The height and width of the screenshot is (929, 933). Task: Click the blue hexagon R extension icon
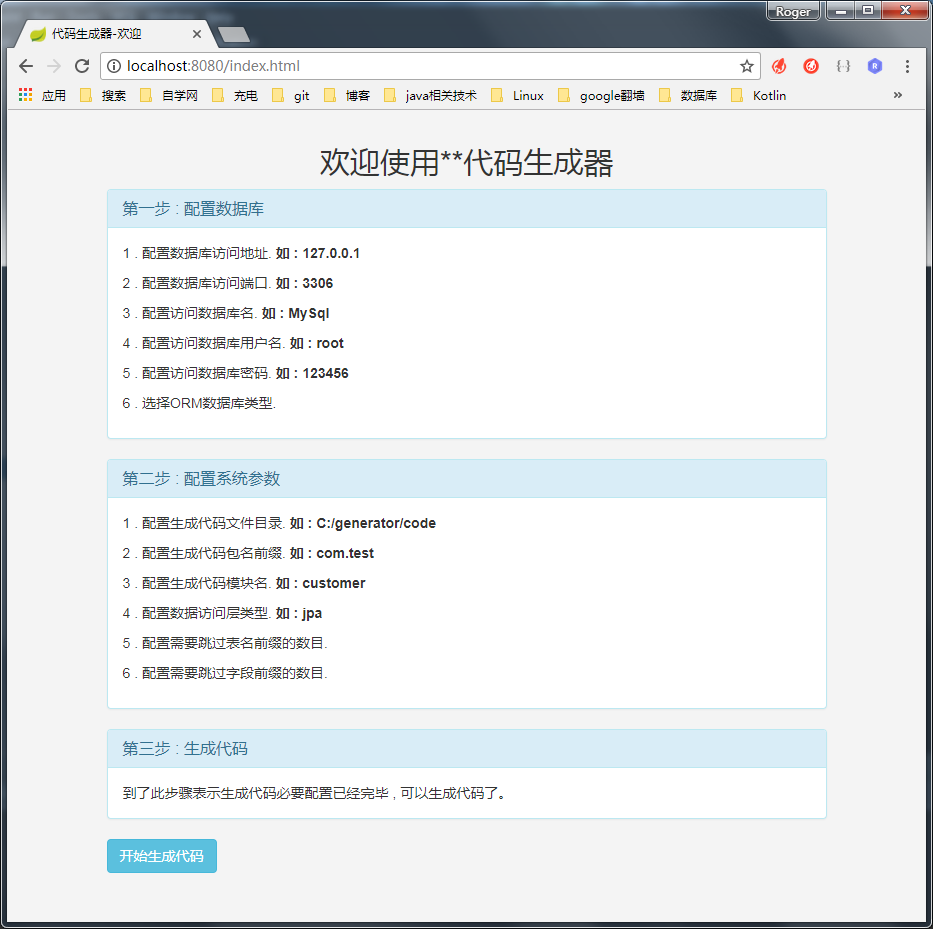875,66
